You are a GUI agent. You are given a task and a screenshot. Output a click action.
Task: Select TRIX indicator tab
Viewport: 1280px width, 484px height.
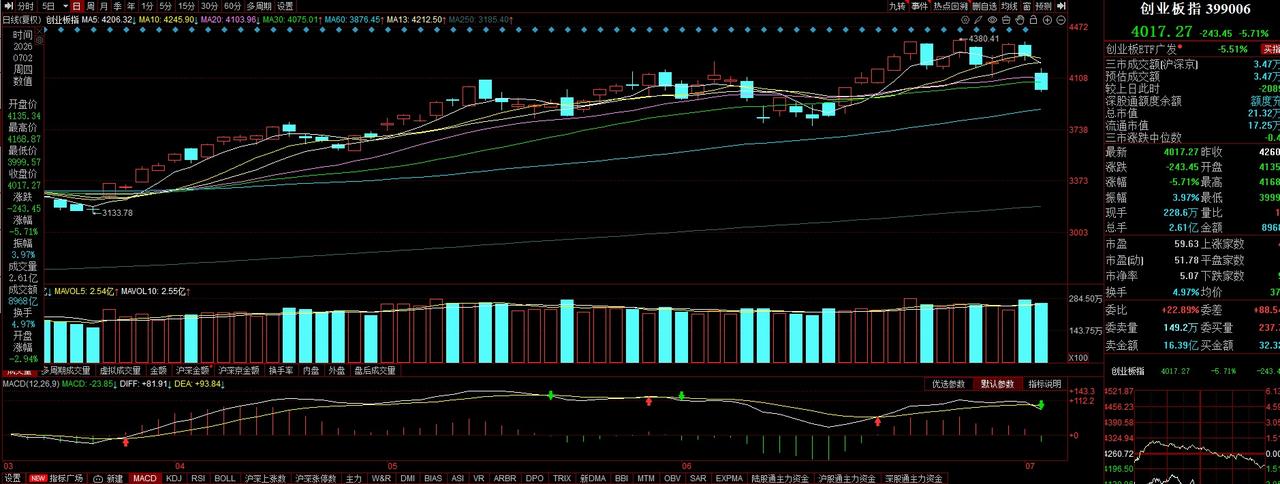tap(562, 478)
